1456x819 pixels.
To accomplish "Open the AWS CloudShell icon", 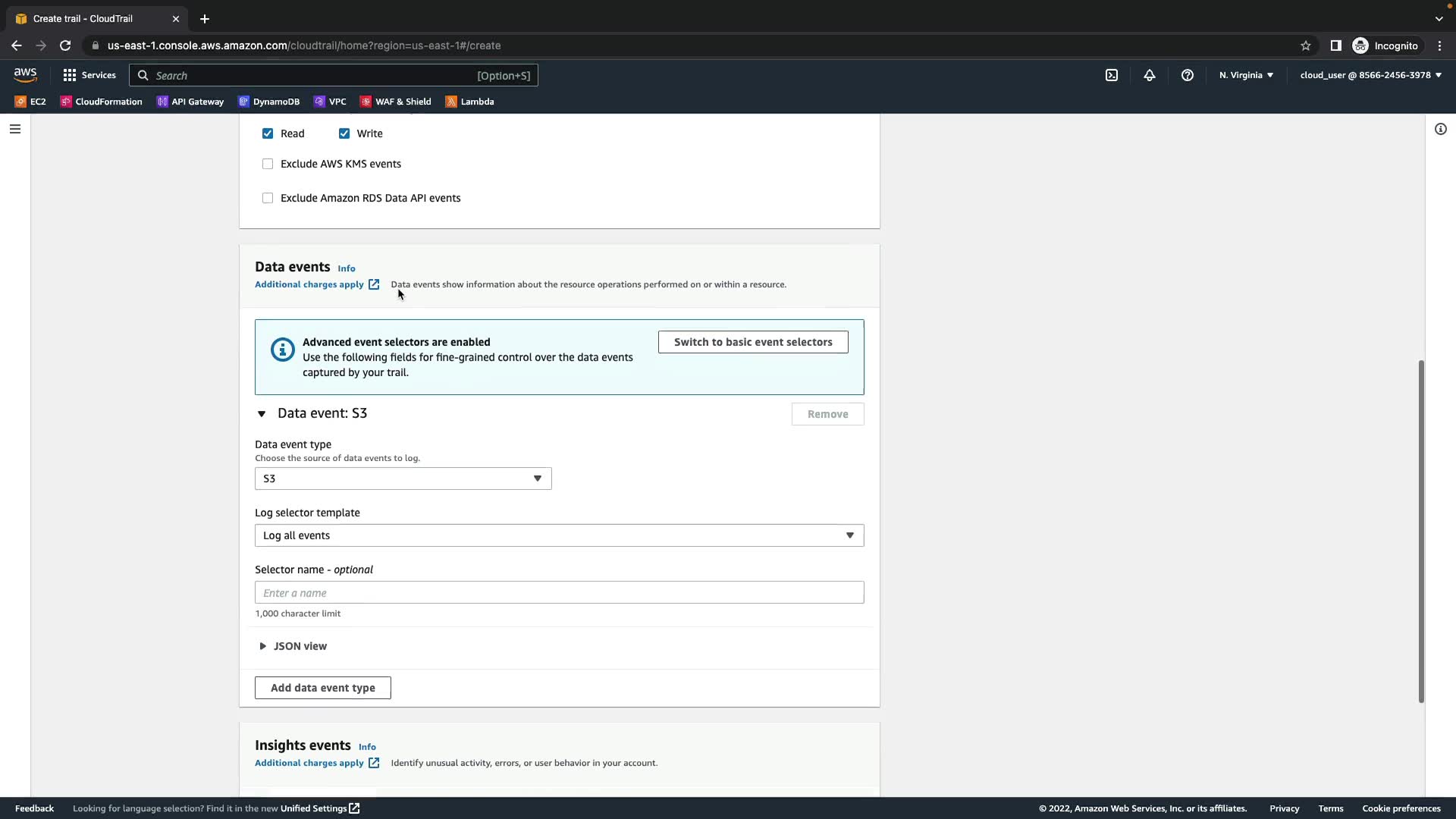I will (1112, 75).
